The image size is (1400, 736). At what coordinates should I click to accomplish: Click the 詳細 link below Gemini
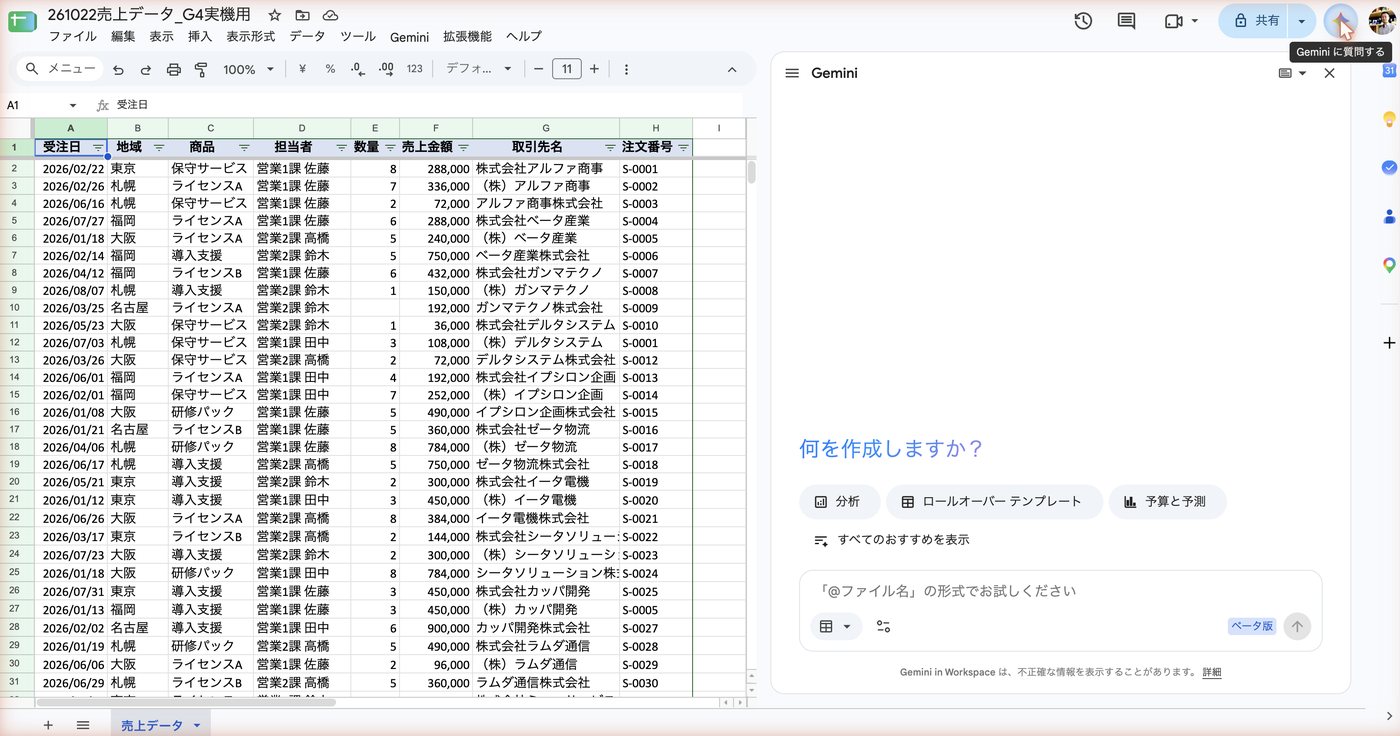click(1211, 672)
